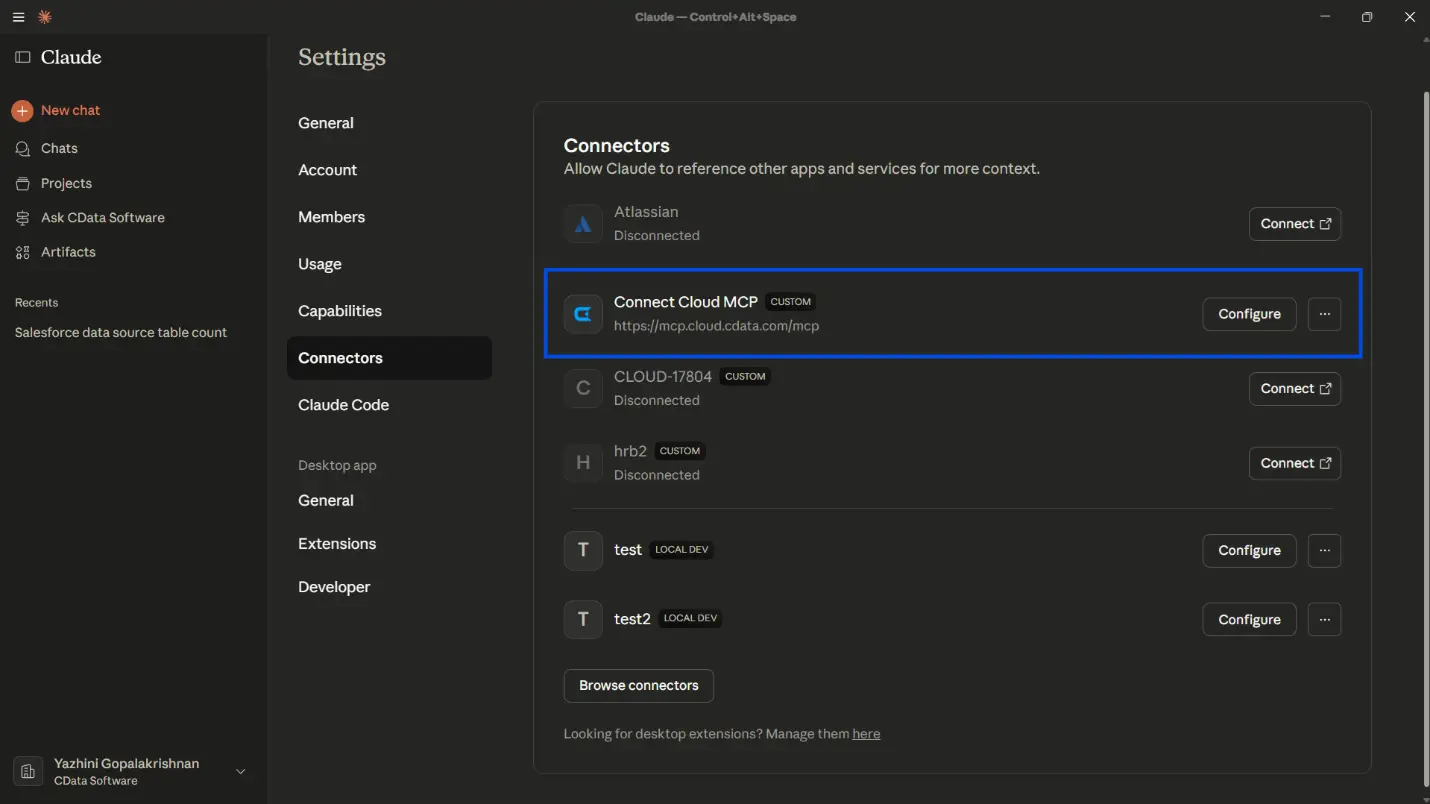
Task: Click the Connect Cloud MCP connector icon
Action: [583, 313]
